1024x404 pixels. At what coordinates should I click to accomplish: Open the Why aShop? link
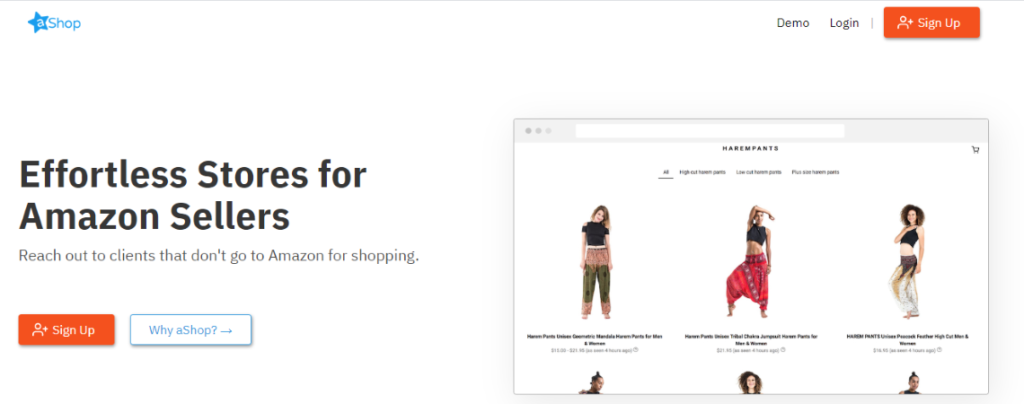tap(191, 330)
